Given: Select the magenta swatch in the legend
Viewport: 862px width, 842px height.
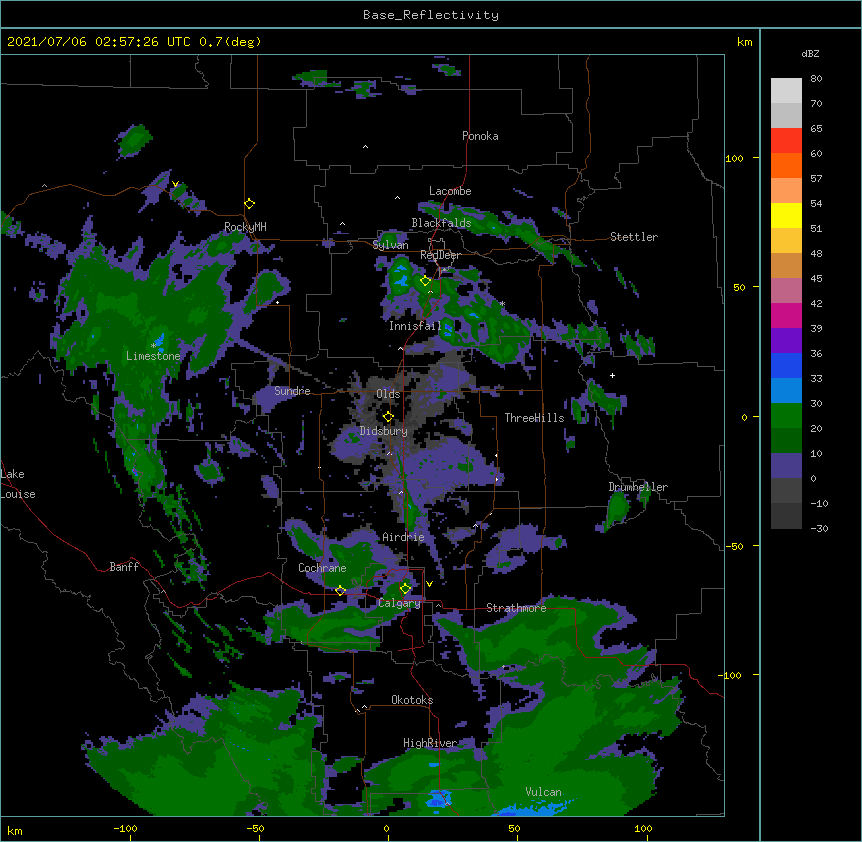Looking at the screenshot, I should click(x=786, y=315).
